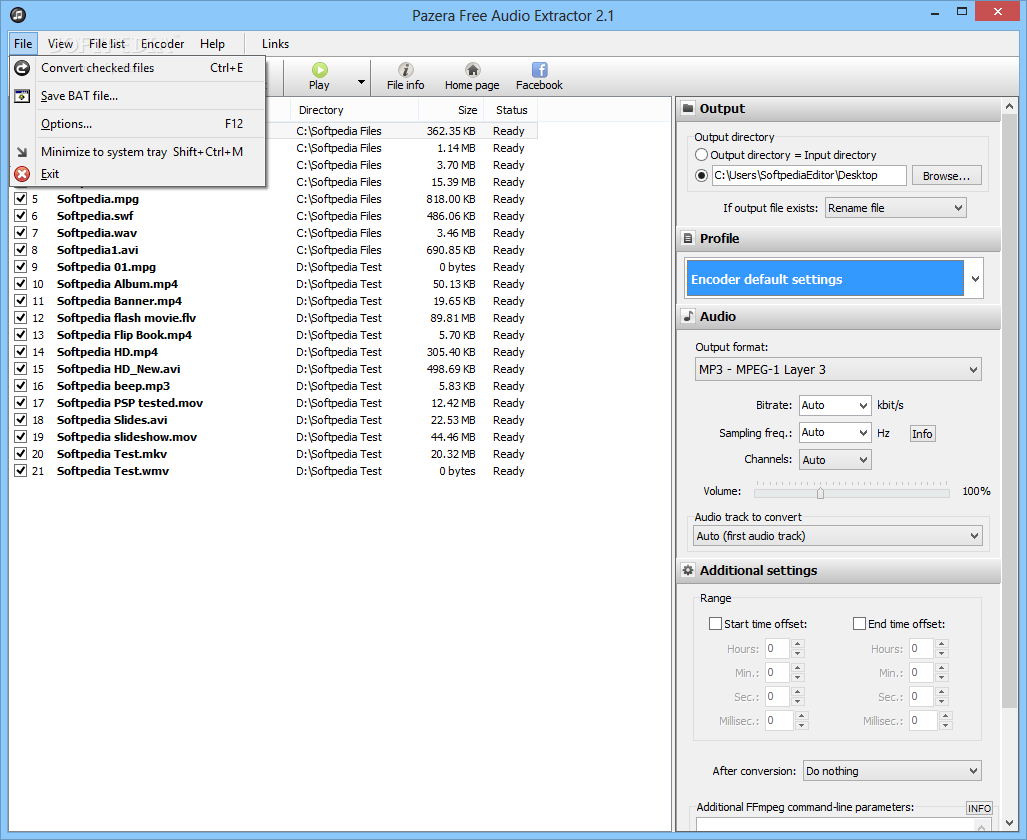Open the Links menu
The width and height of the screenshot is (1027, 840).
click(275, 44)
